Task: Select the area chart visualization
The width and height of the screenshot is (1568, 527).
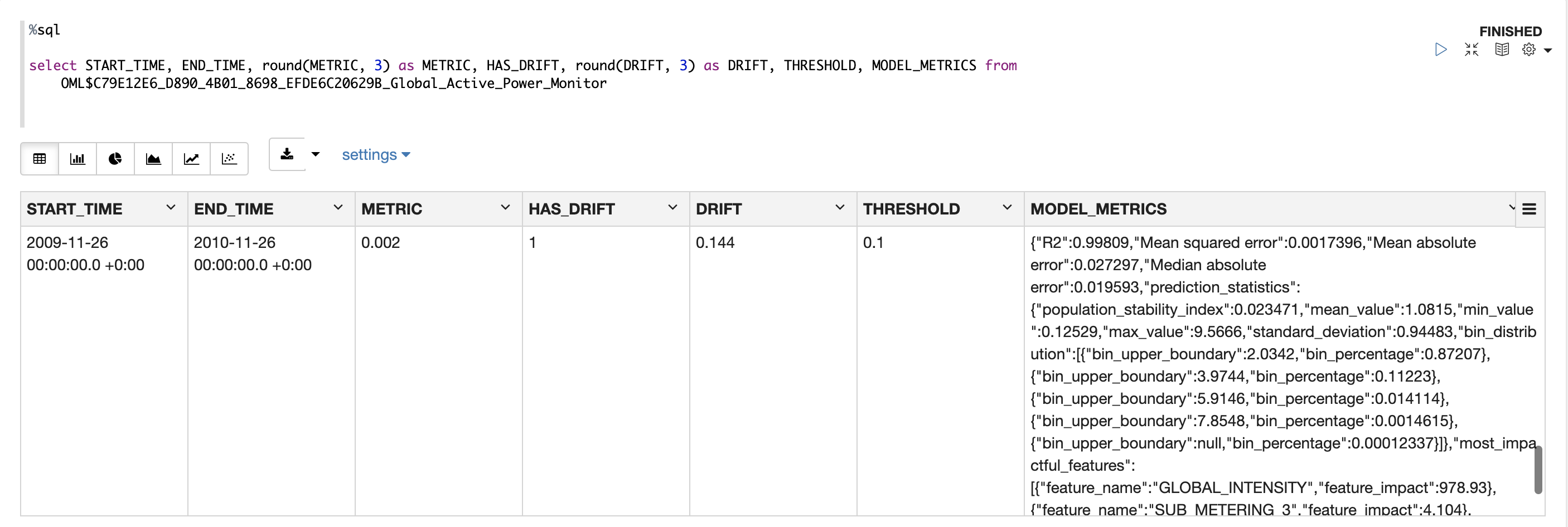Action: (153, 159)
